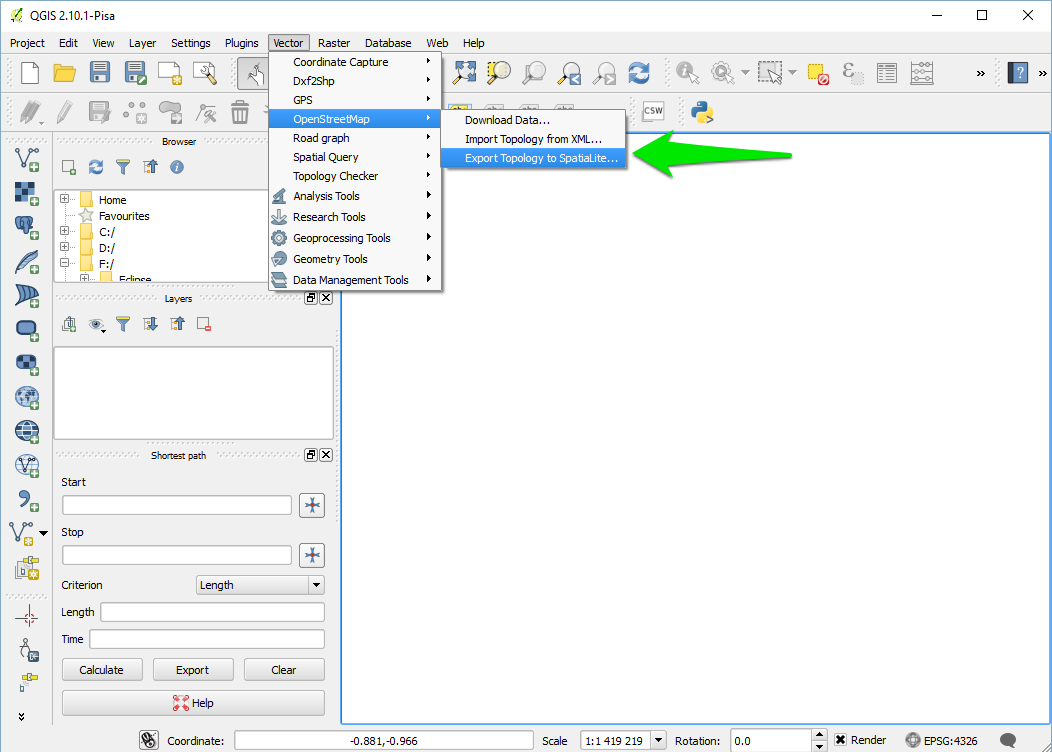Open the Raster menu
The image size is (1052, 752).
click(x=334, y=42)
